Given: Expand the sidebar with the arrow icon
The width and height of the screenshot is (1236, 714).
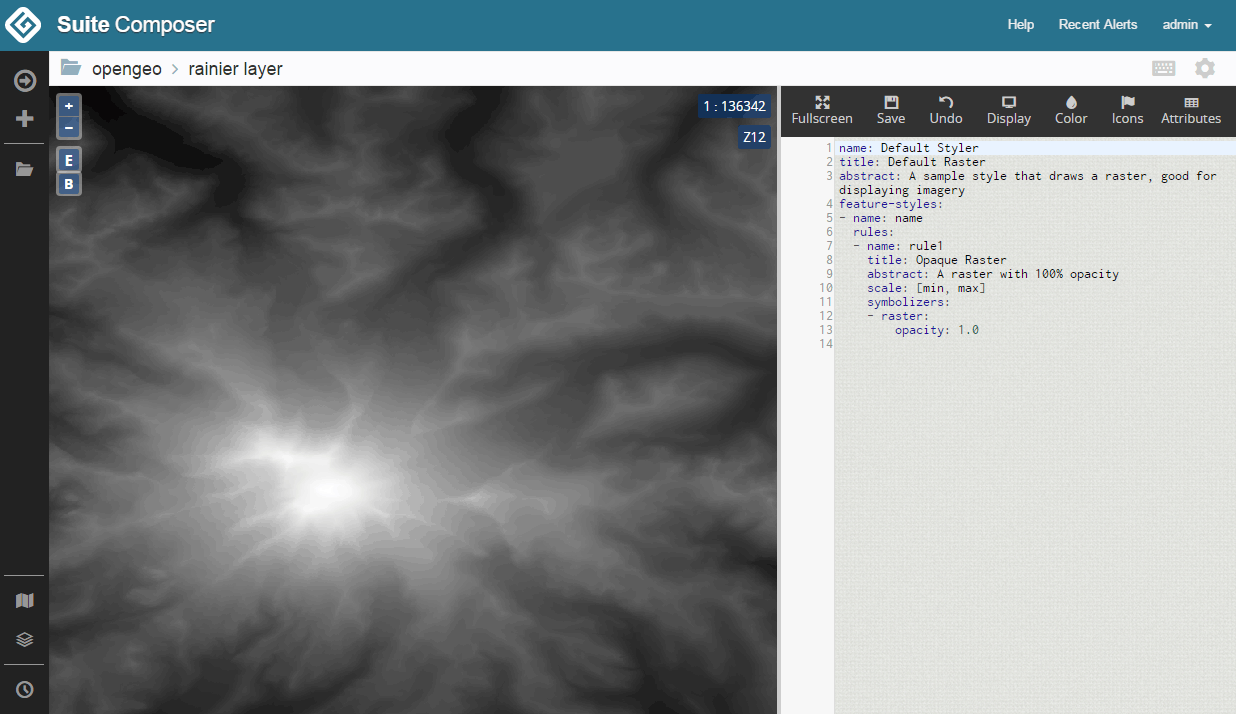Looking at the screenshot, I should [25, 81].
